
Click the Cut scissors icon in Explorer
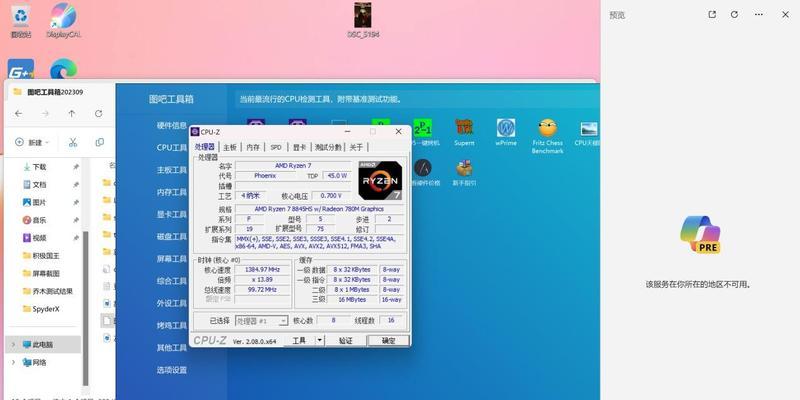73,142
